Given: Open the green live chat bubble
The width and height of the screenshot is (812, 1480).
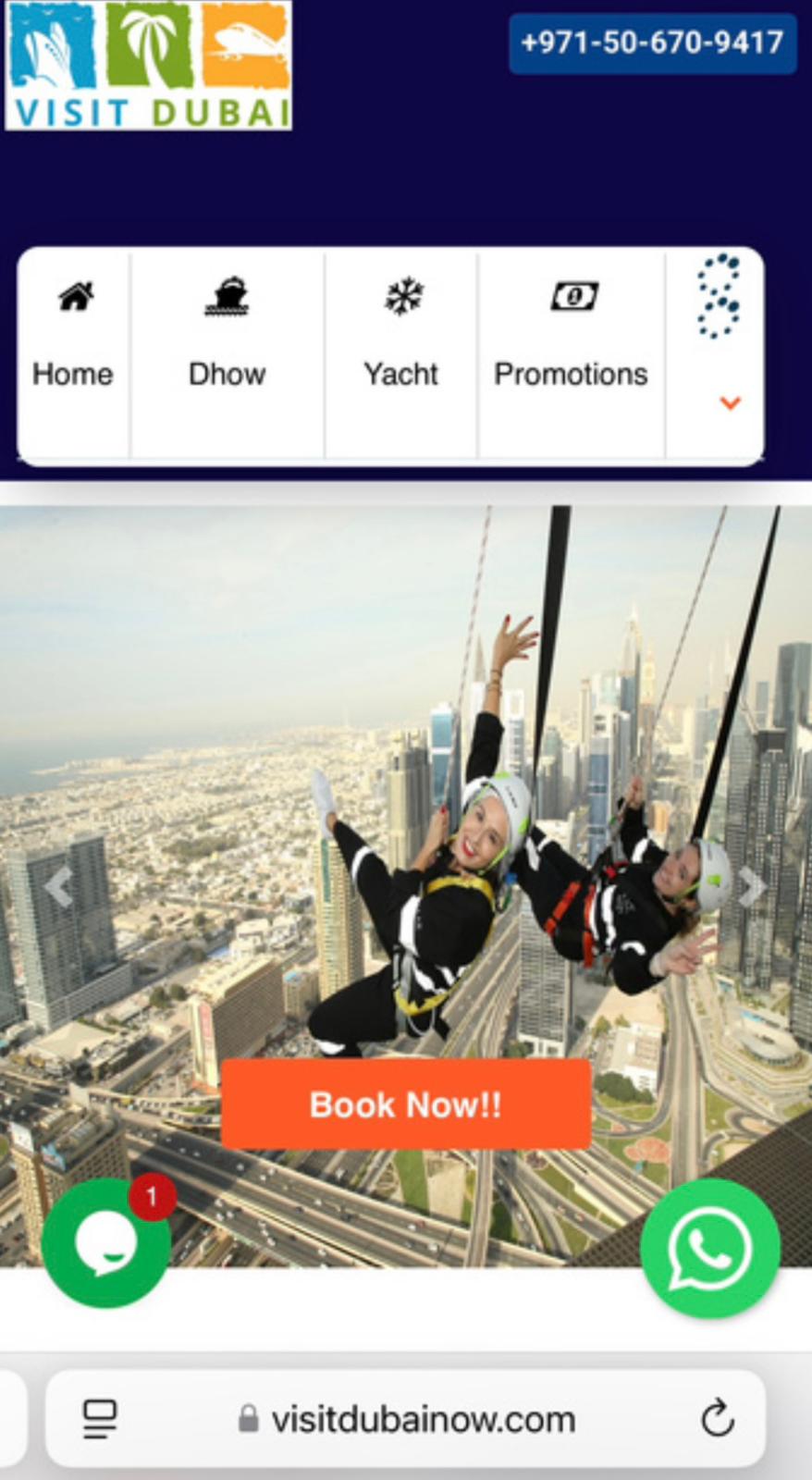Looking at the screenshot, I should [106, 1242].
